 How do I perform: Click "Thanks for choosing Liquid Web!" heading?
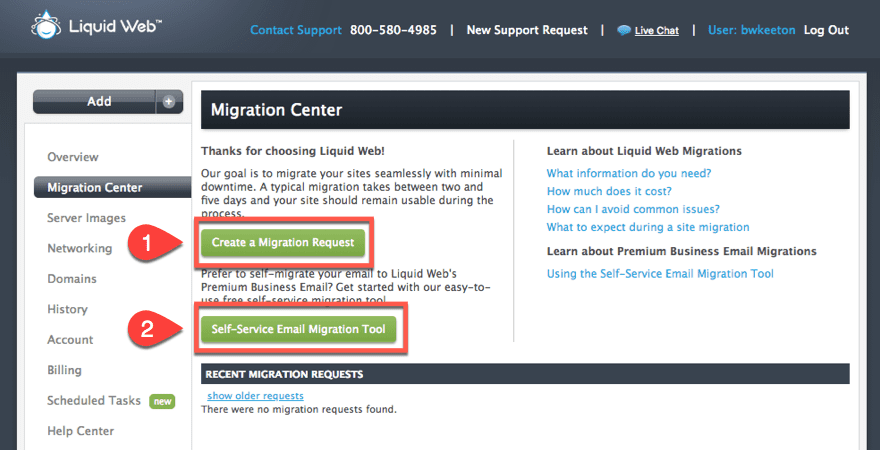(293, 151)
